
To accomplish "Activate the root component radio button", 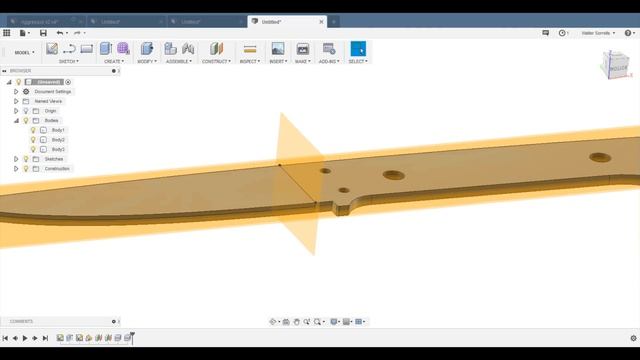I will click(68, 82).
